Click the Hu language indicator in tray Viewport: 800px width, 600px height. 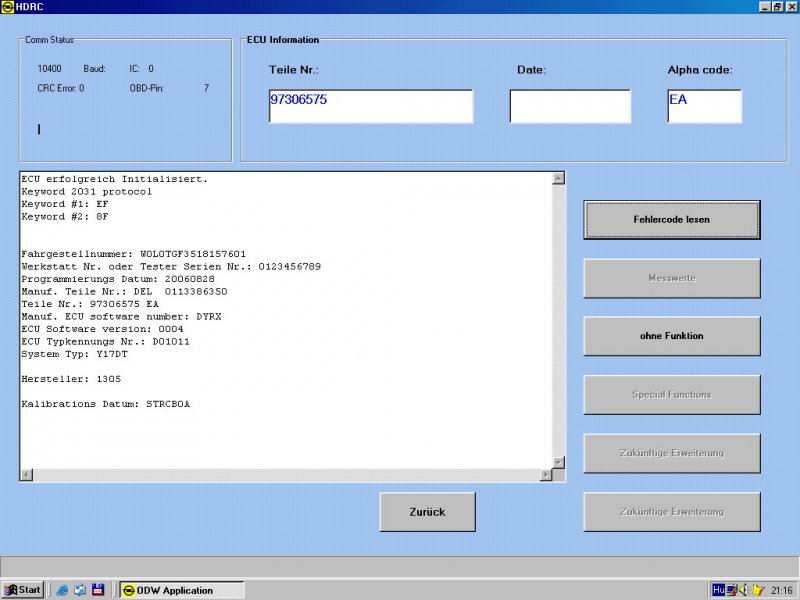(x=718, y=590)
